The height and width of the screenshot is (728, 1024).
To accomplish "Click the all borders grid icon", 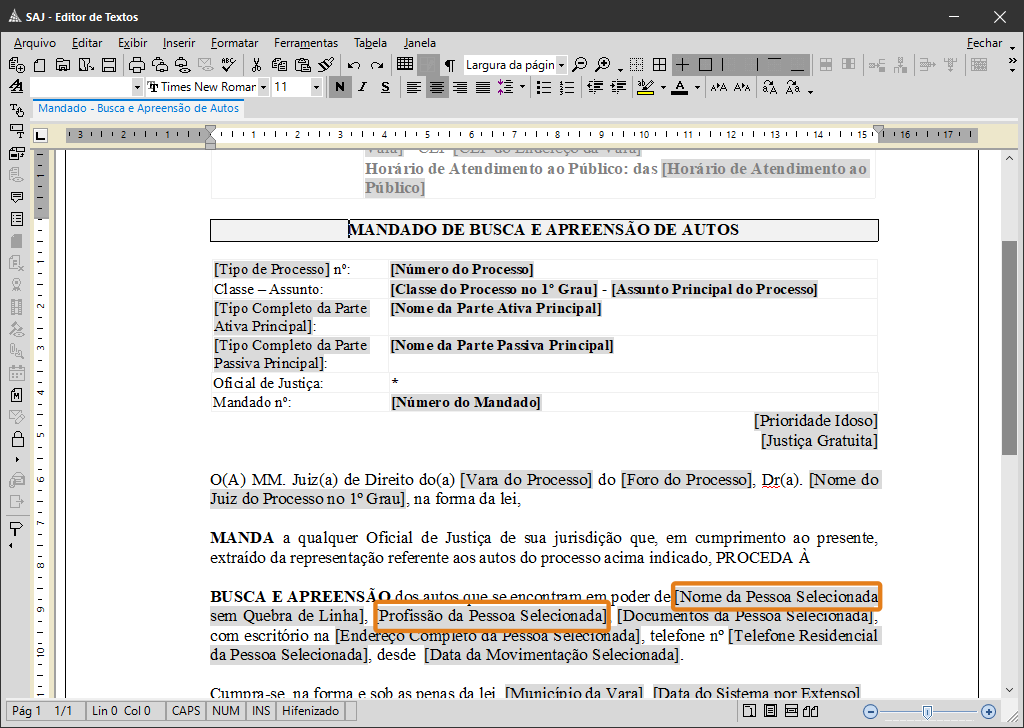I will pyautogui.click(x=660, y=65).
